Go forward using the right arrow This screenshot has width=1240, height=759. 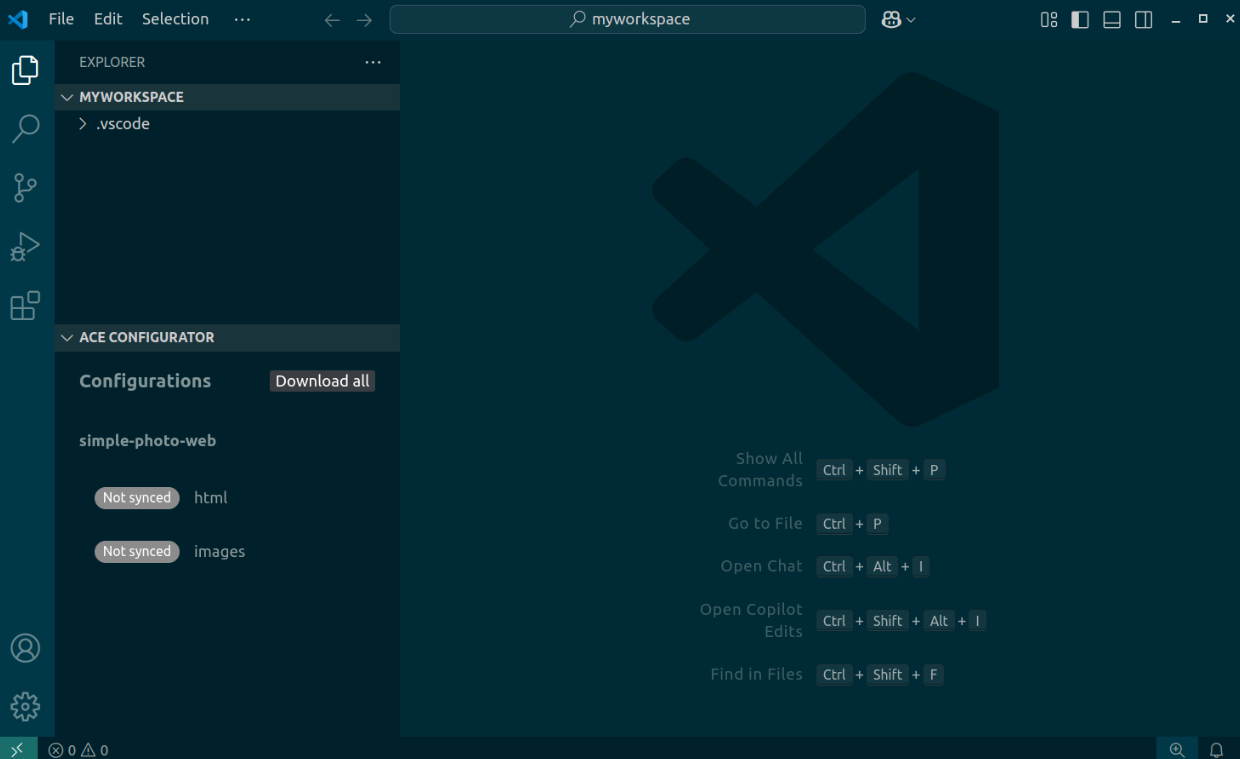364,20
